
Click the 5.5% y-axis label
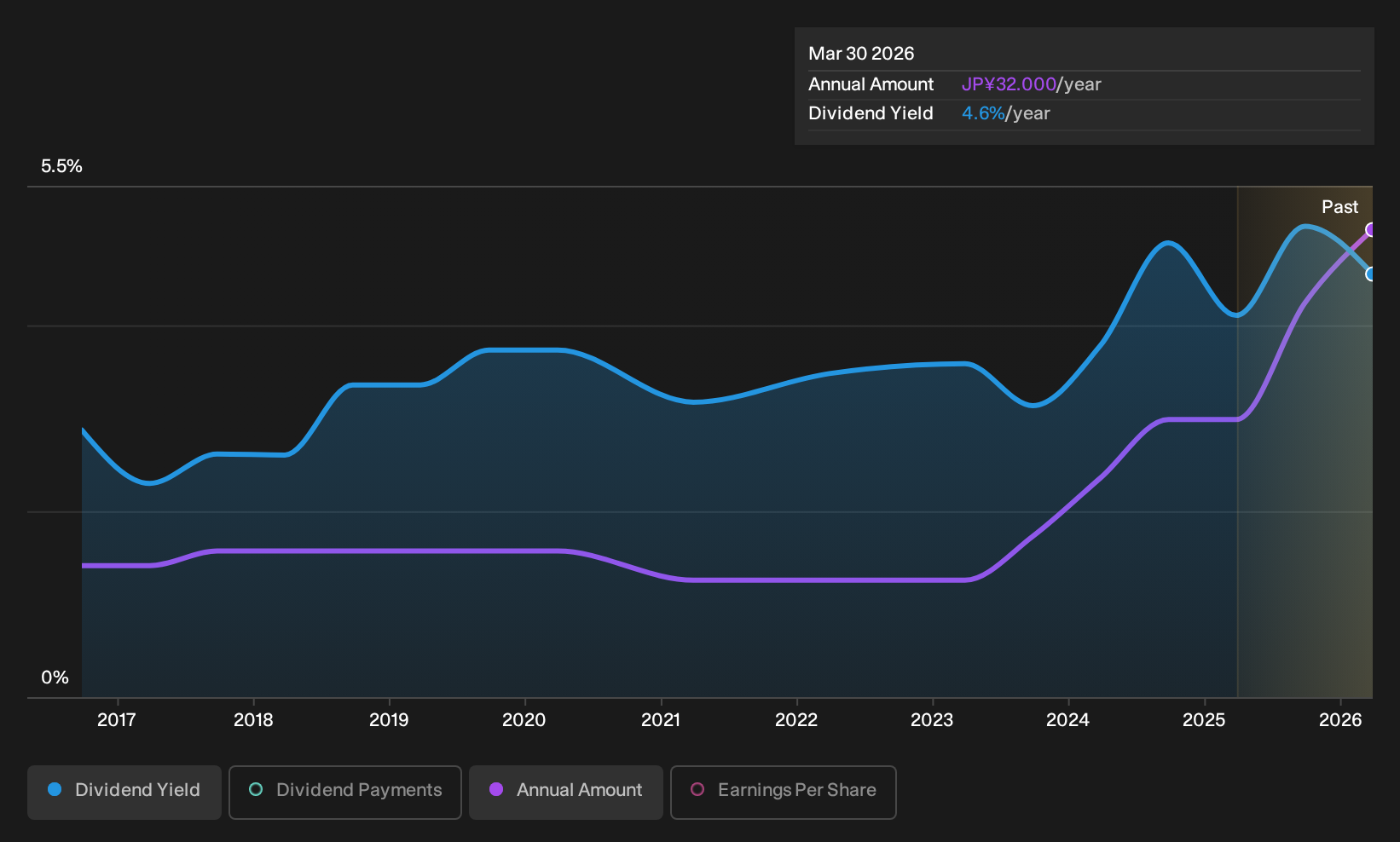pos(61,166)
